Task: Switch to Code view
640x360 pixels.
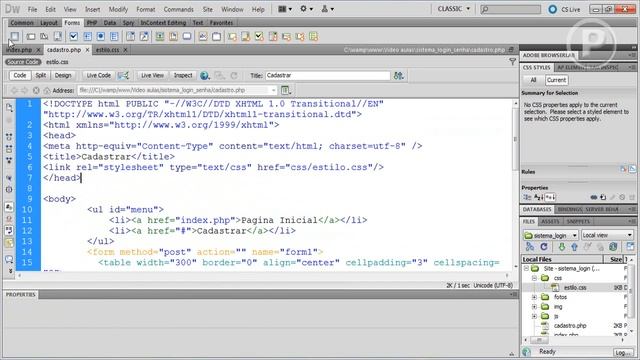Action: click(20, 76)
